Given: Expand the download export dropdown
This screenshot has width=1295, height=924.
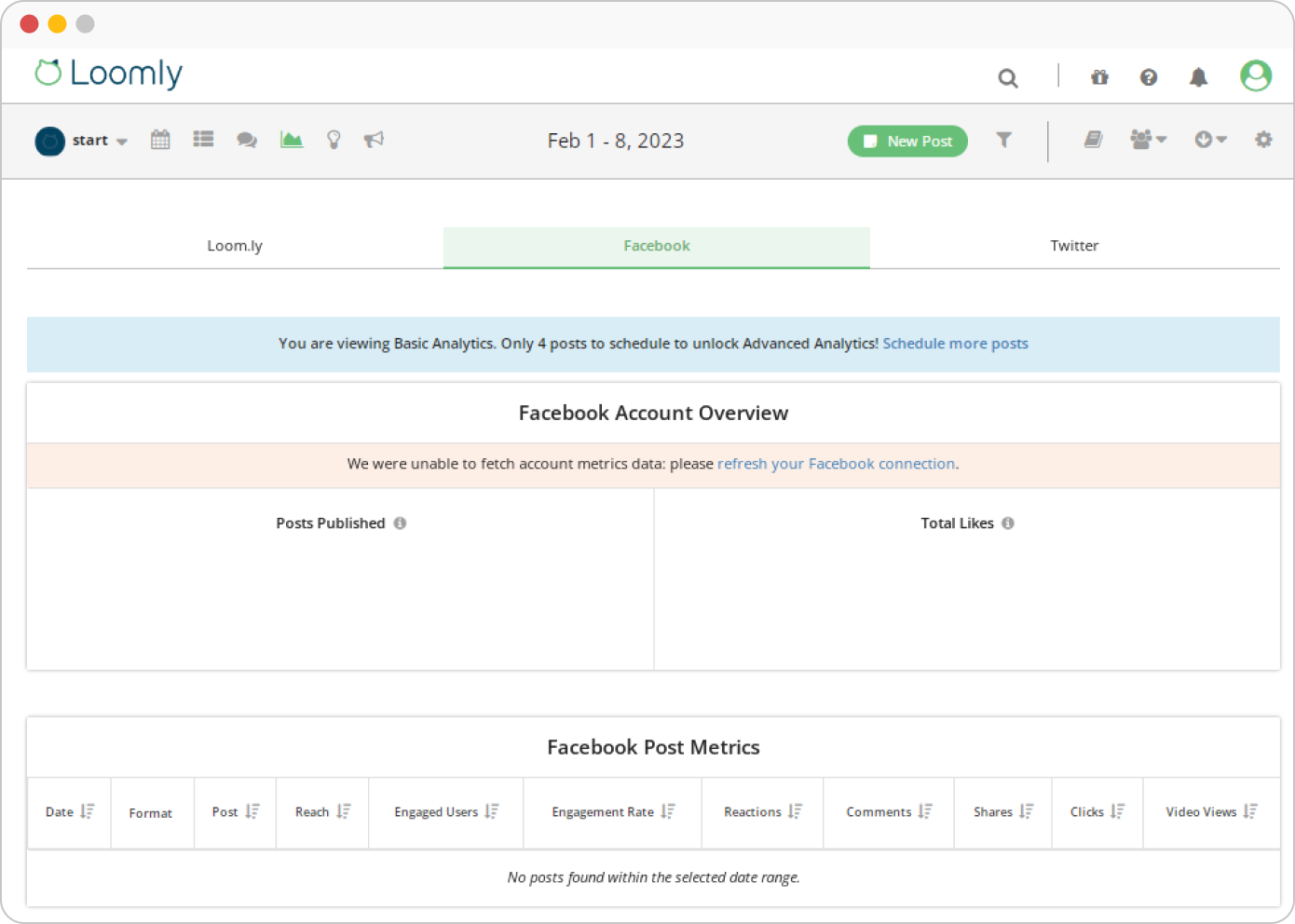Looking at the screenshot, I should pos(1211,140).
